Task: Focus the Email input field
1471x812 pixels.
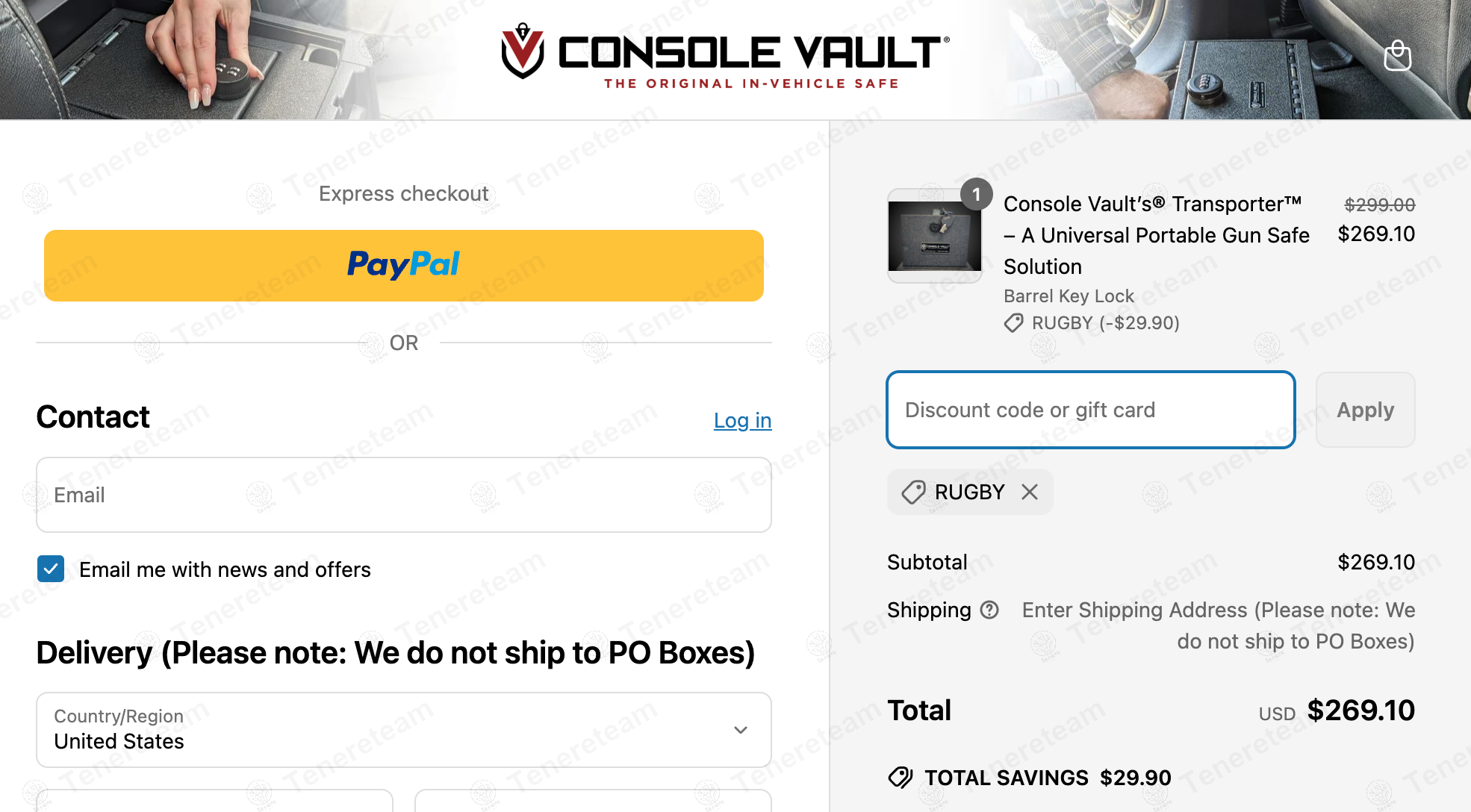Action: (x=403, y=495)
